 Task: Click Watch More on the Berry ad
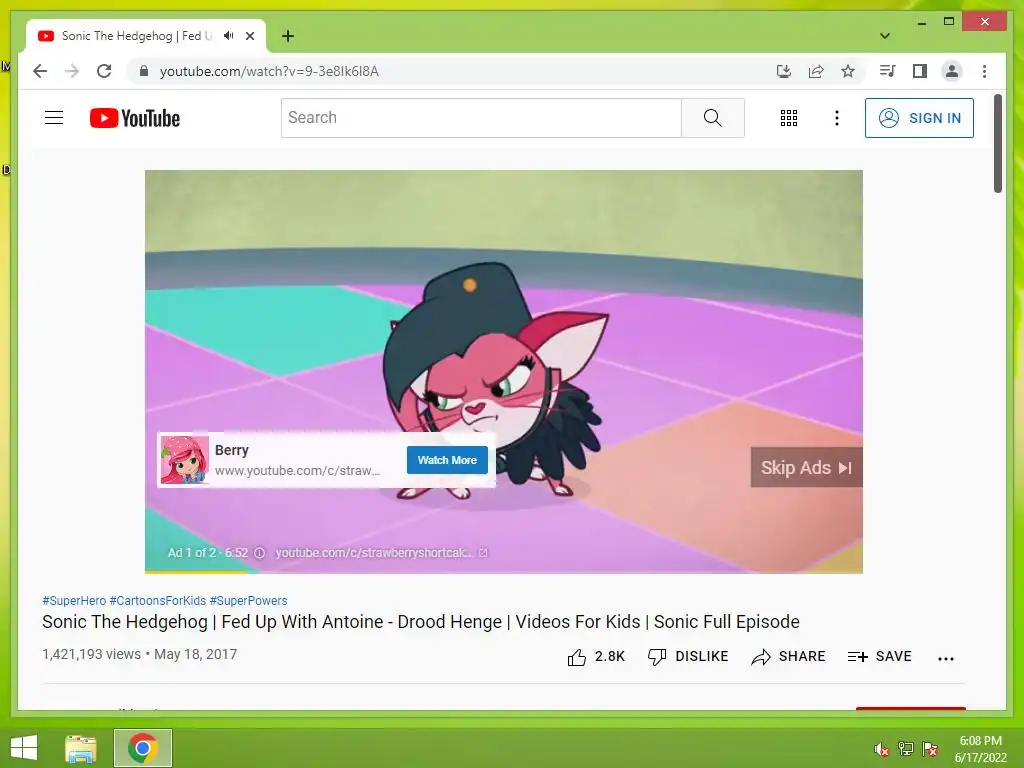pos(447,460)
